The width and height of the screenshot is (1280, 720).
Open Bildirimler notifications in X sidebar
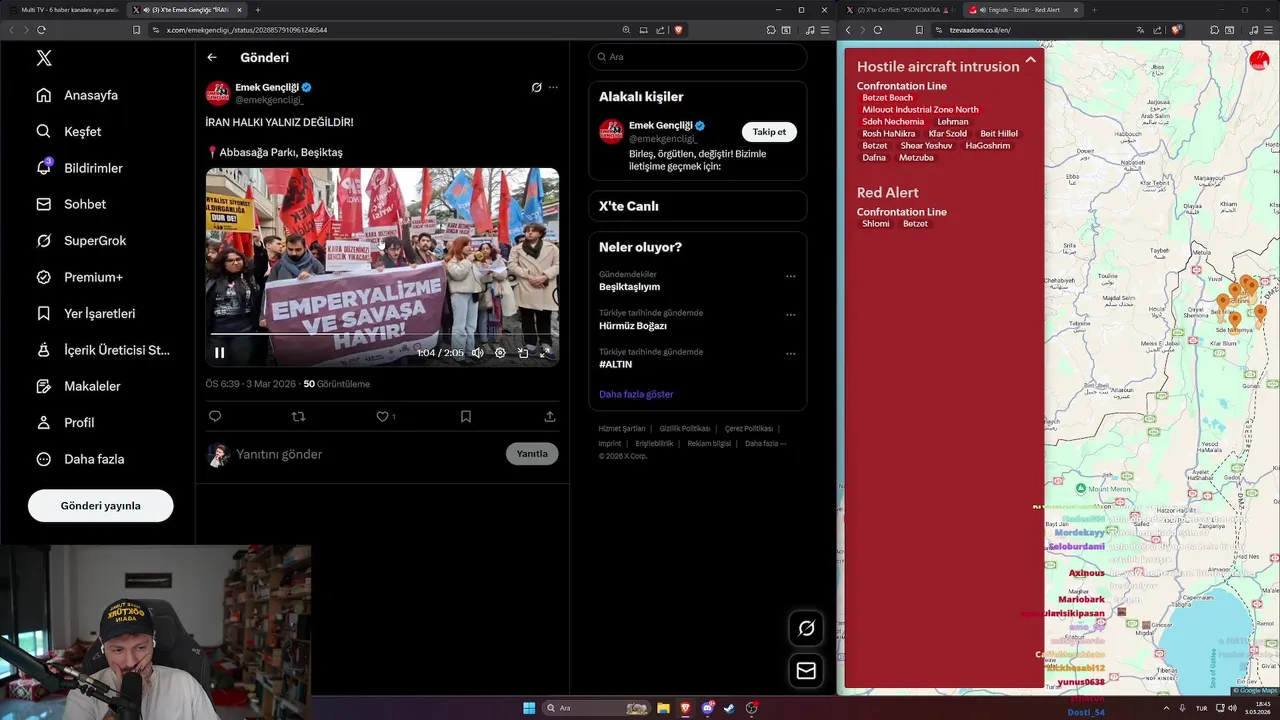point(80,168)
